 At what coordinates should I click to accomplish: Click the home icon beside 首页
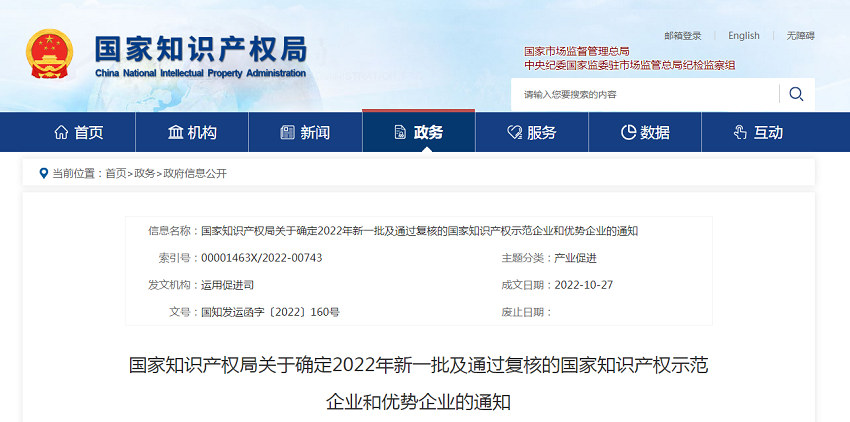click(61, 132)
